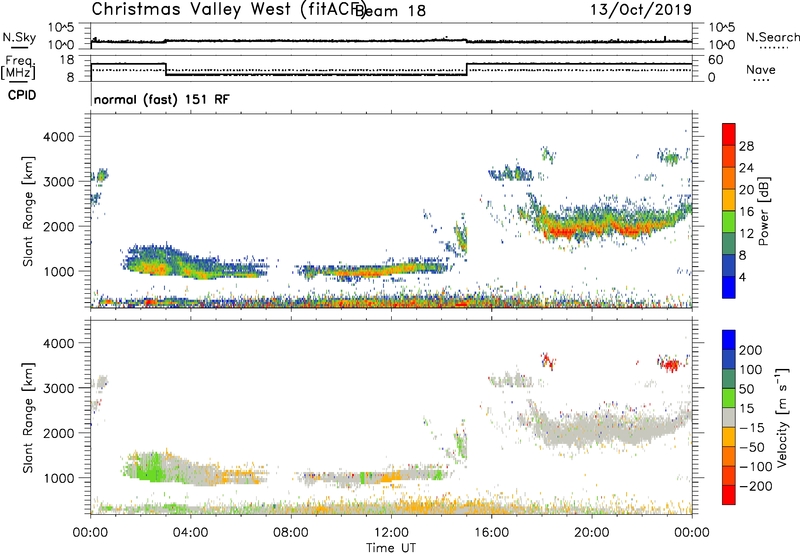The image size is (800, 554).
Task: Click the 'normal (fast) 151 RF' text
Action: pos(162,99)
